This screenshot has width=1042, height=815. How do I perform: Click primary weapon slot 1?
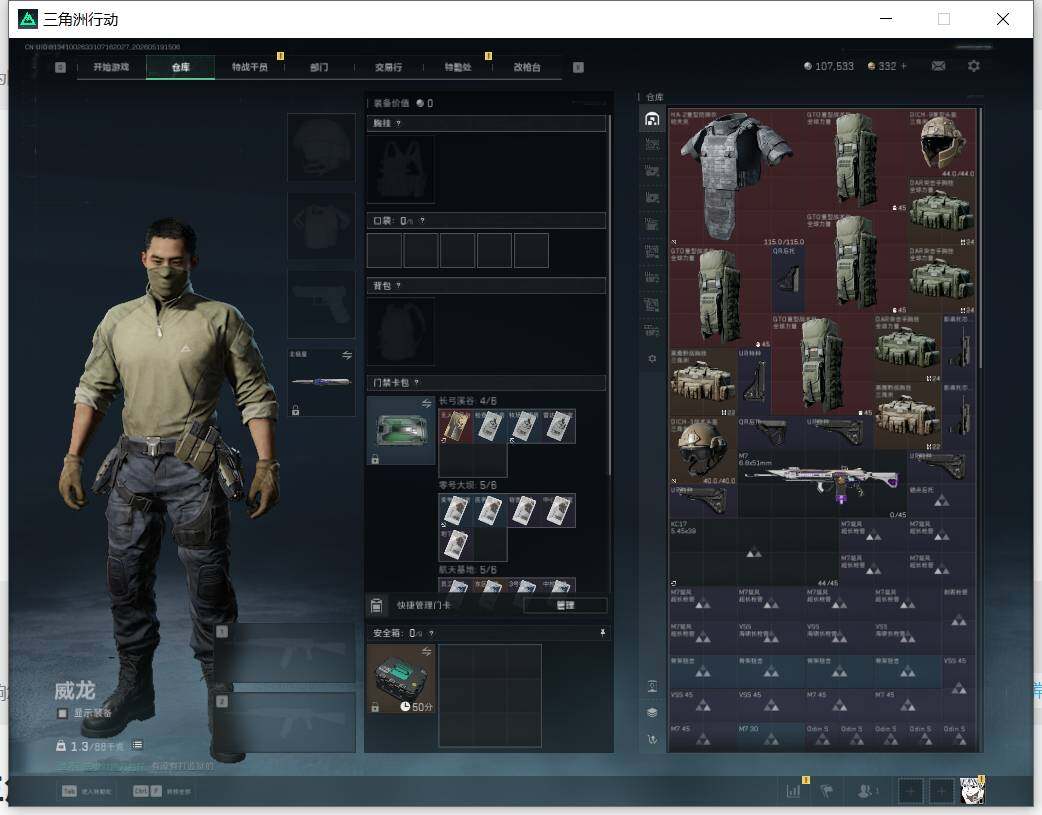pyautogui.click(x=285, y=653)
